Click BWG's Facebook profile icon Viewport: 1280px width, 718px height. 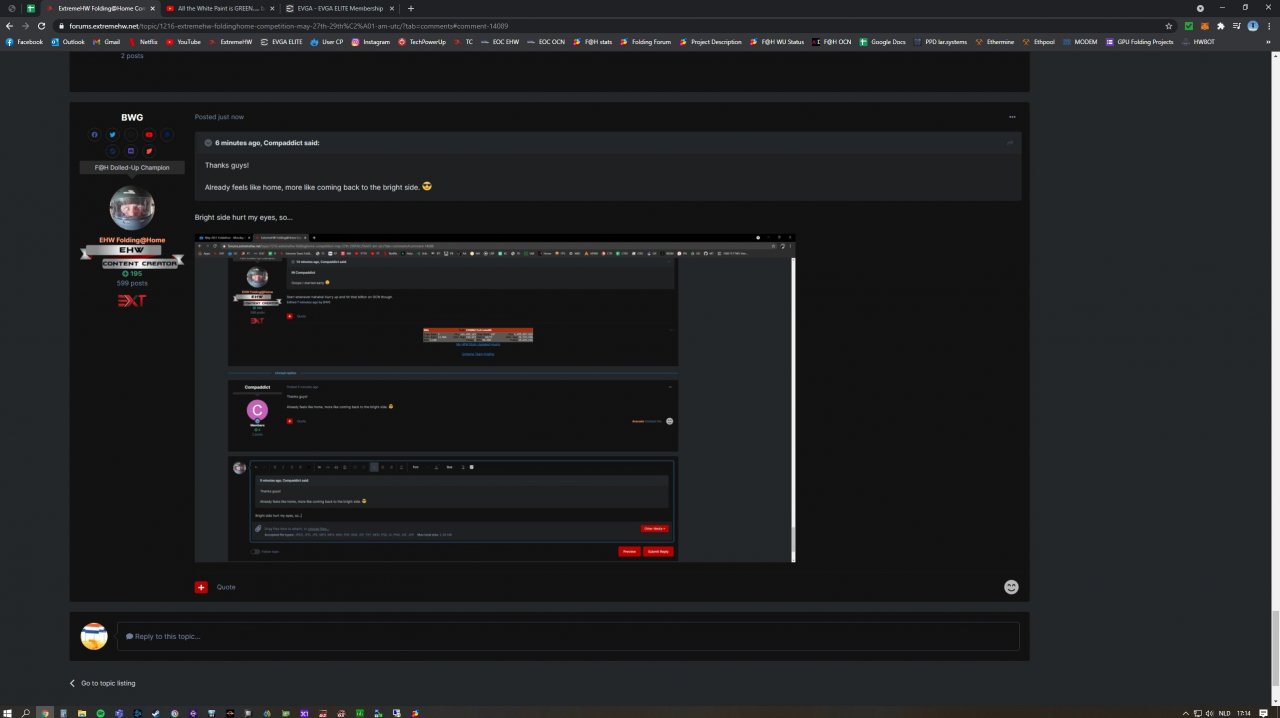[94, 134]
